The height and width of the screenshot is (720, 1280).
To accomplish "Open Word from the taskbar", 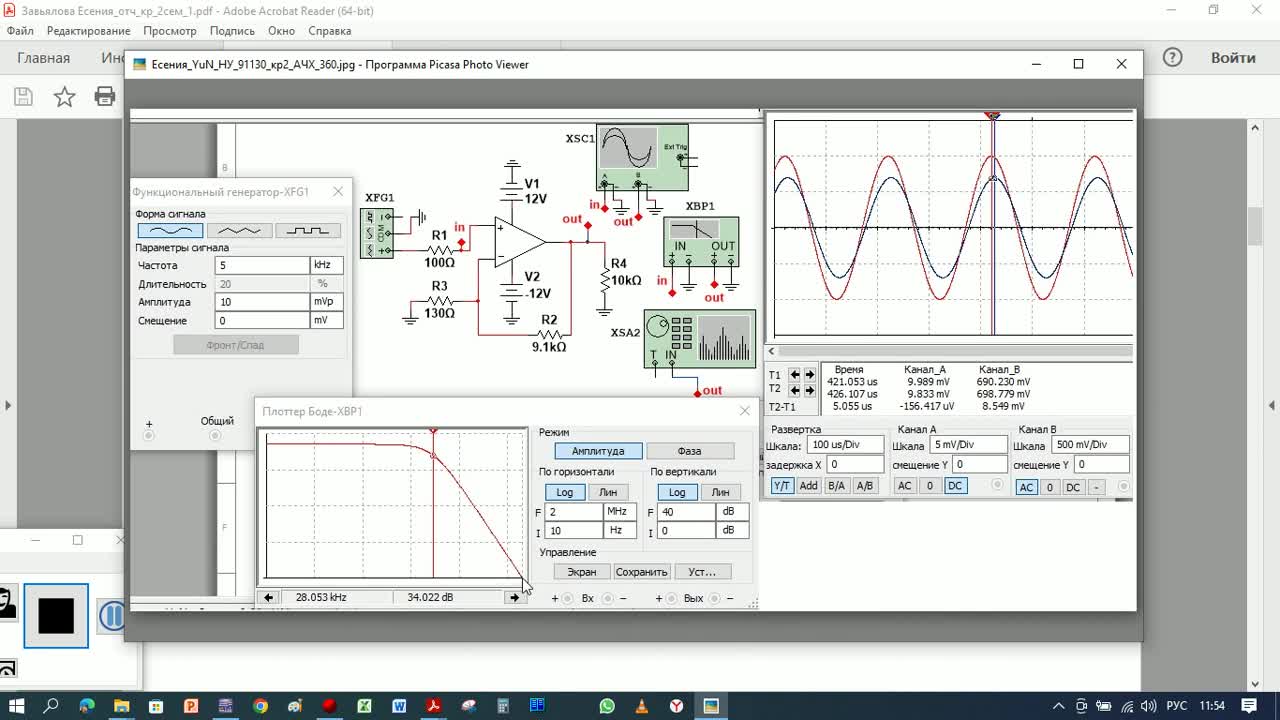I will point(399,706).
